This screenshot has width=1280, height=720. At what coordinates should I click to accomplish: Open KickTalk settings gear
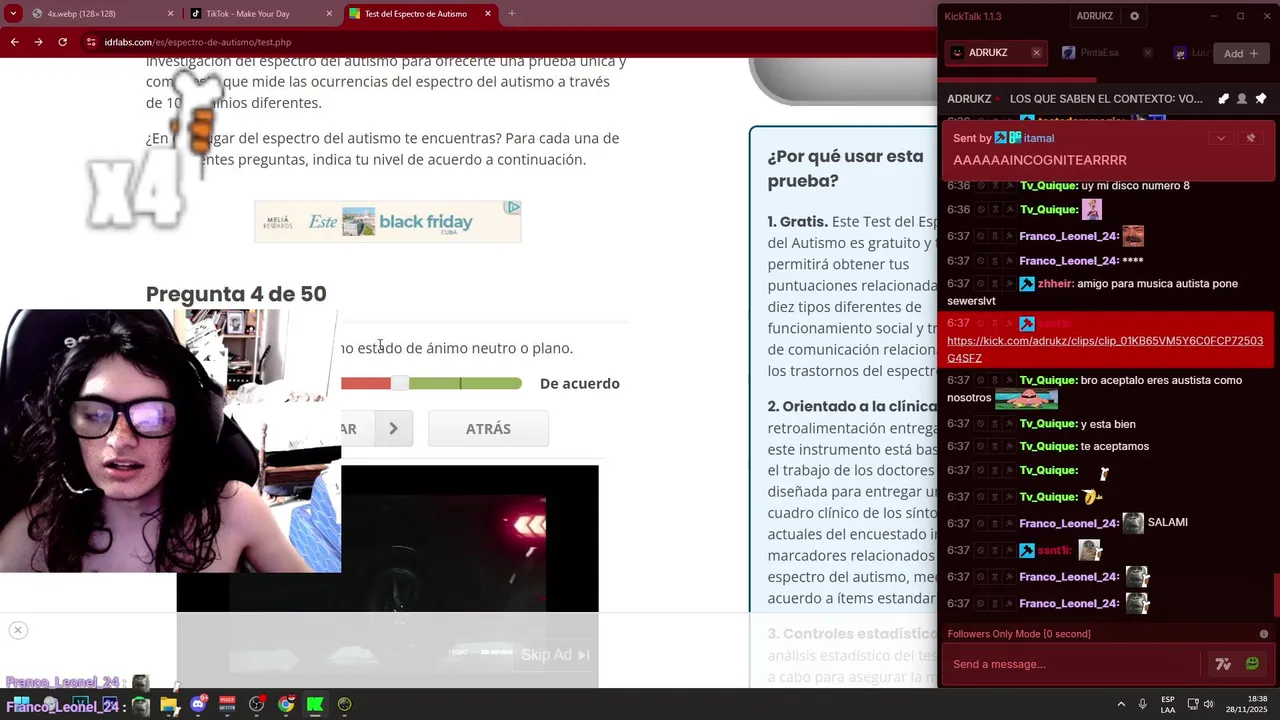coord(1134,16)
